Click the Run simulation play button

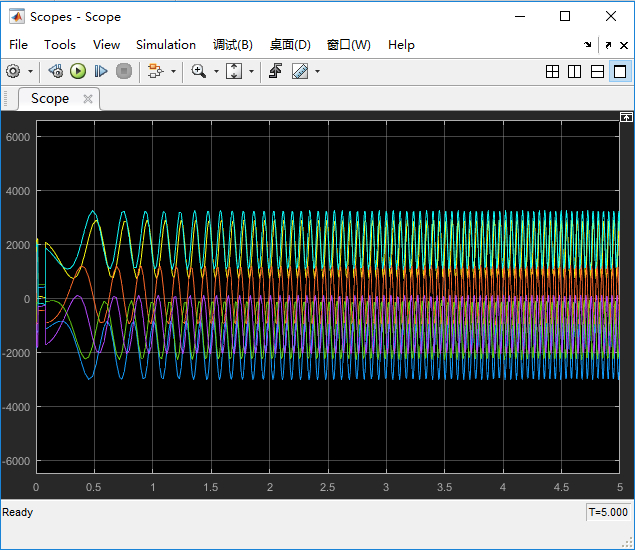tap(78, 71)
